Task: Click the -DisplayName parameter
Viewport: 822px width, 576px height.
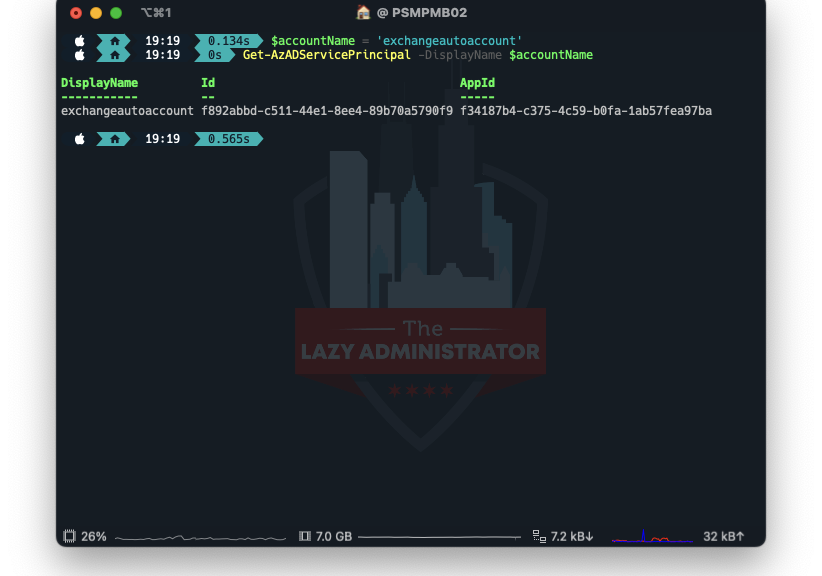Action: click(460, 55)
